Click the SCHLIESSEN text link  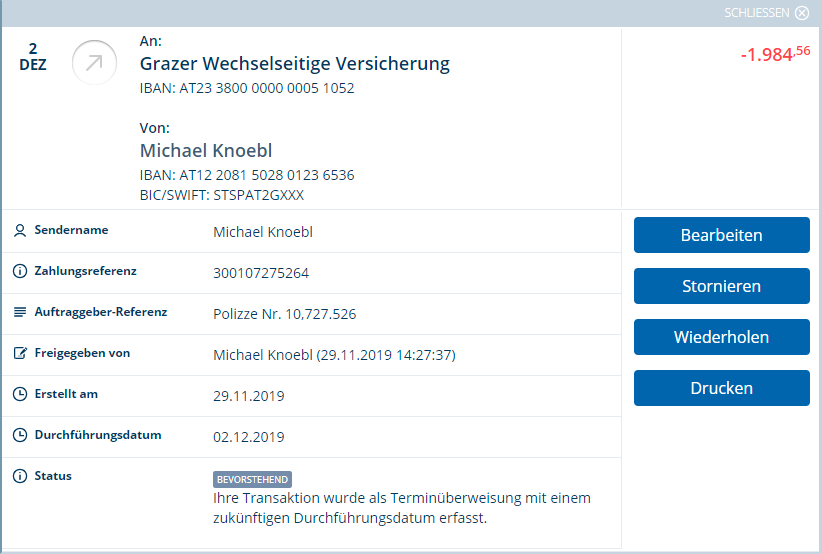[756, 13]
